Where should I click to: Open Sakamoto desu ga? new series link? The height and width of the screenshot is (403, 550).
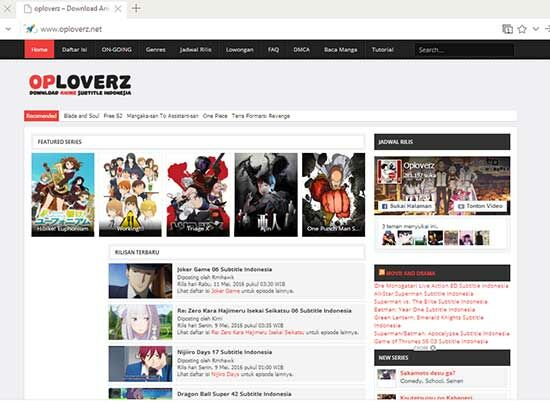pos(428,373)
